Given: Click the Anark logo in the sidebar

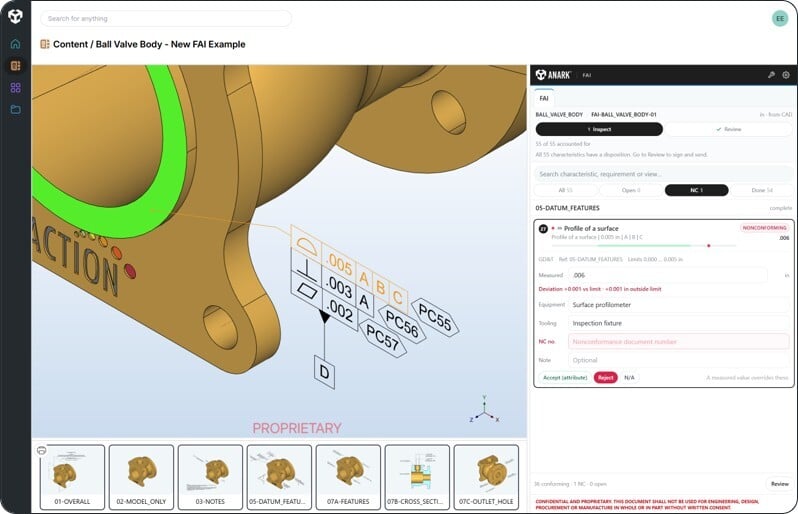Looking at the screenshot, I should (x=15, y=16).
